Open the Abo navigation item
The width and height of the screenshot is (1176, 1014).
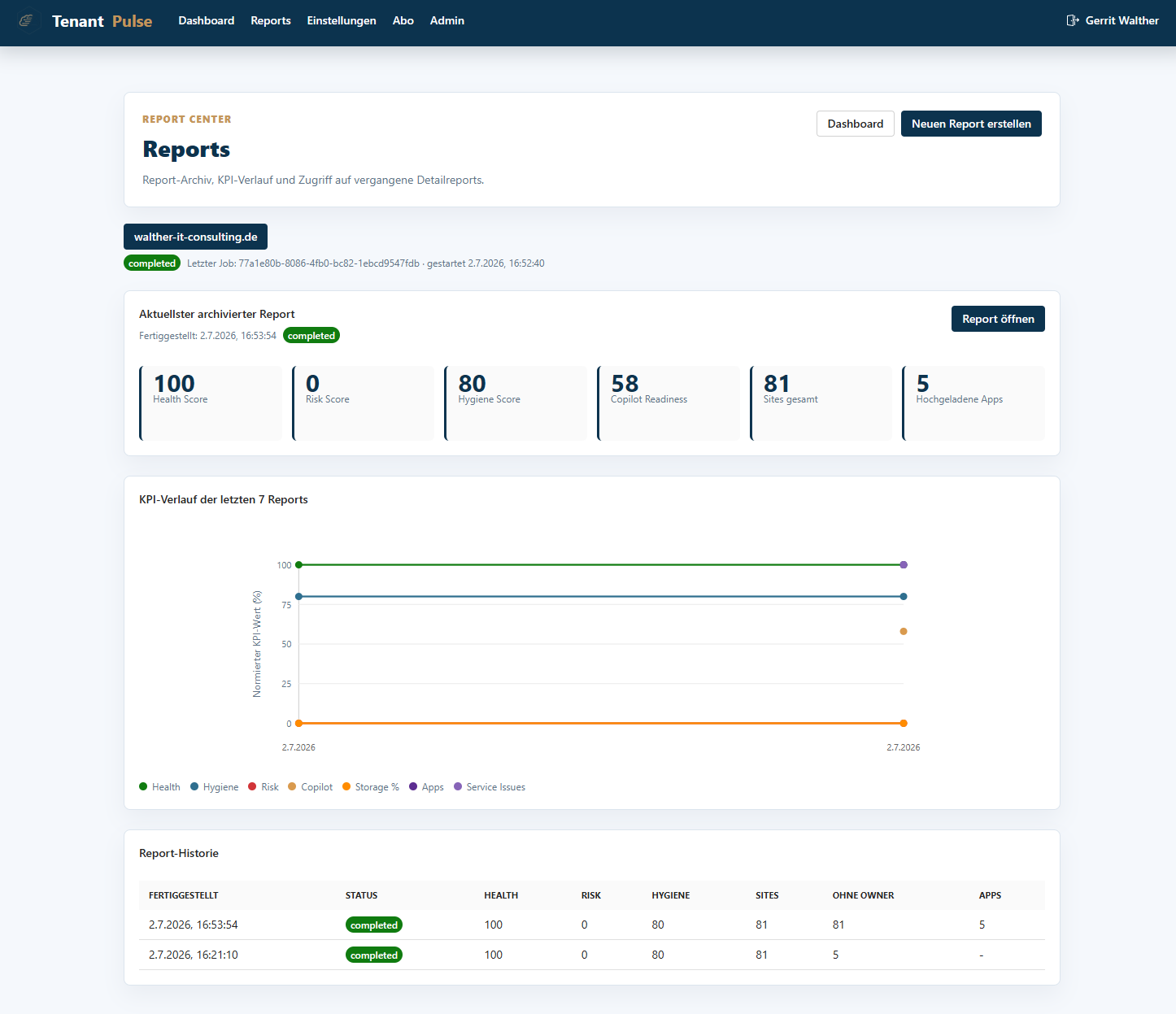[403, 20]
